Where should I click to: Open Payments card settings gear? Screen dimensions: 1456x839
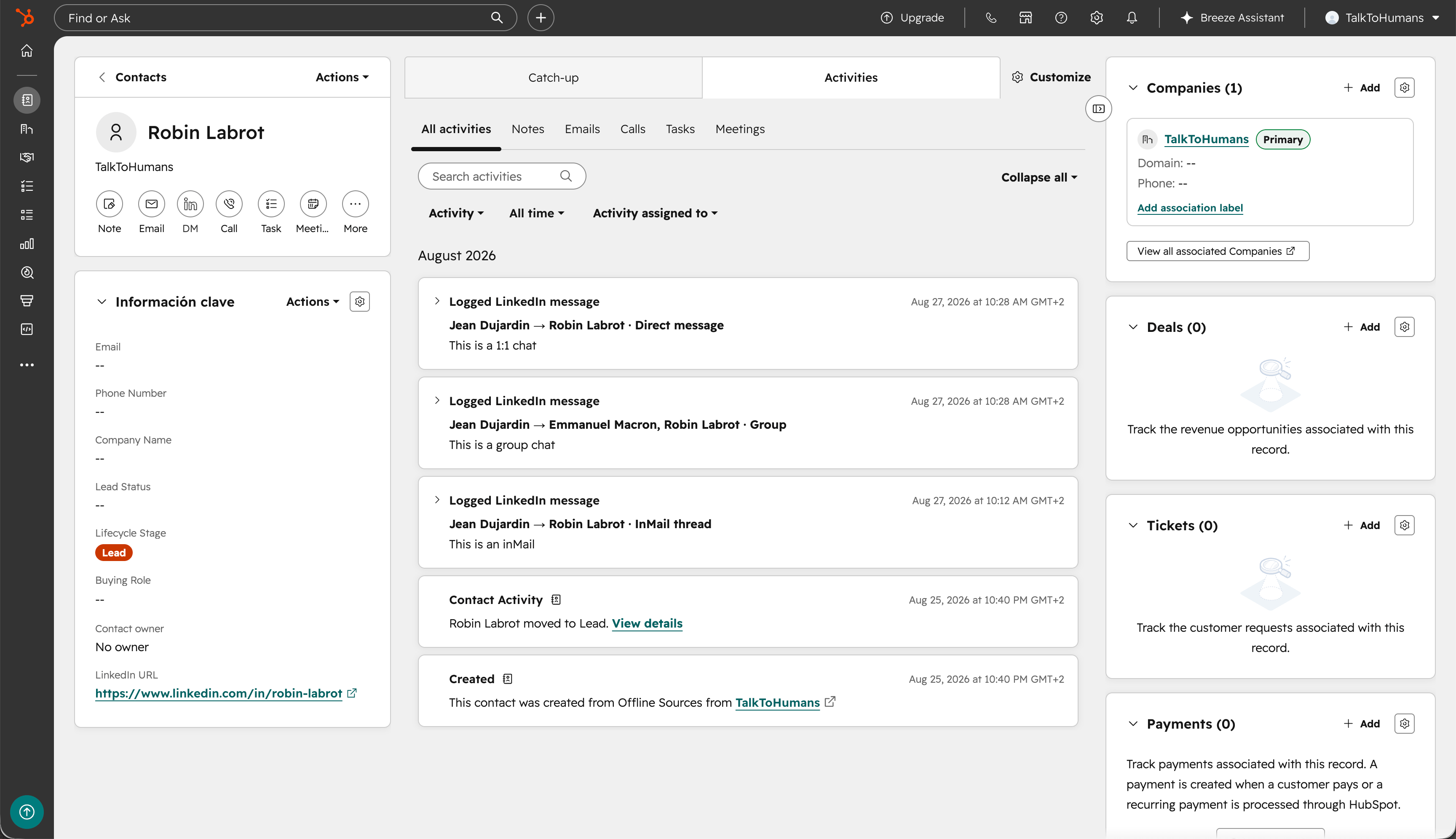pyautogui.click(x=1405, y=723)
